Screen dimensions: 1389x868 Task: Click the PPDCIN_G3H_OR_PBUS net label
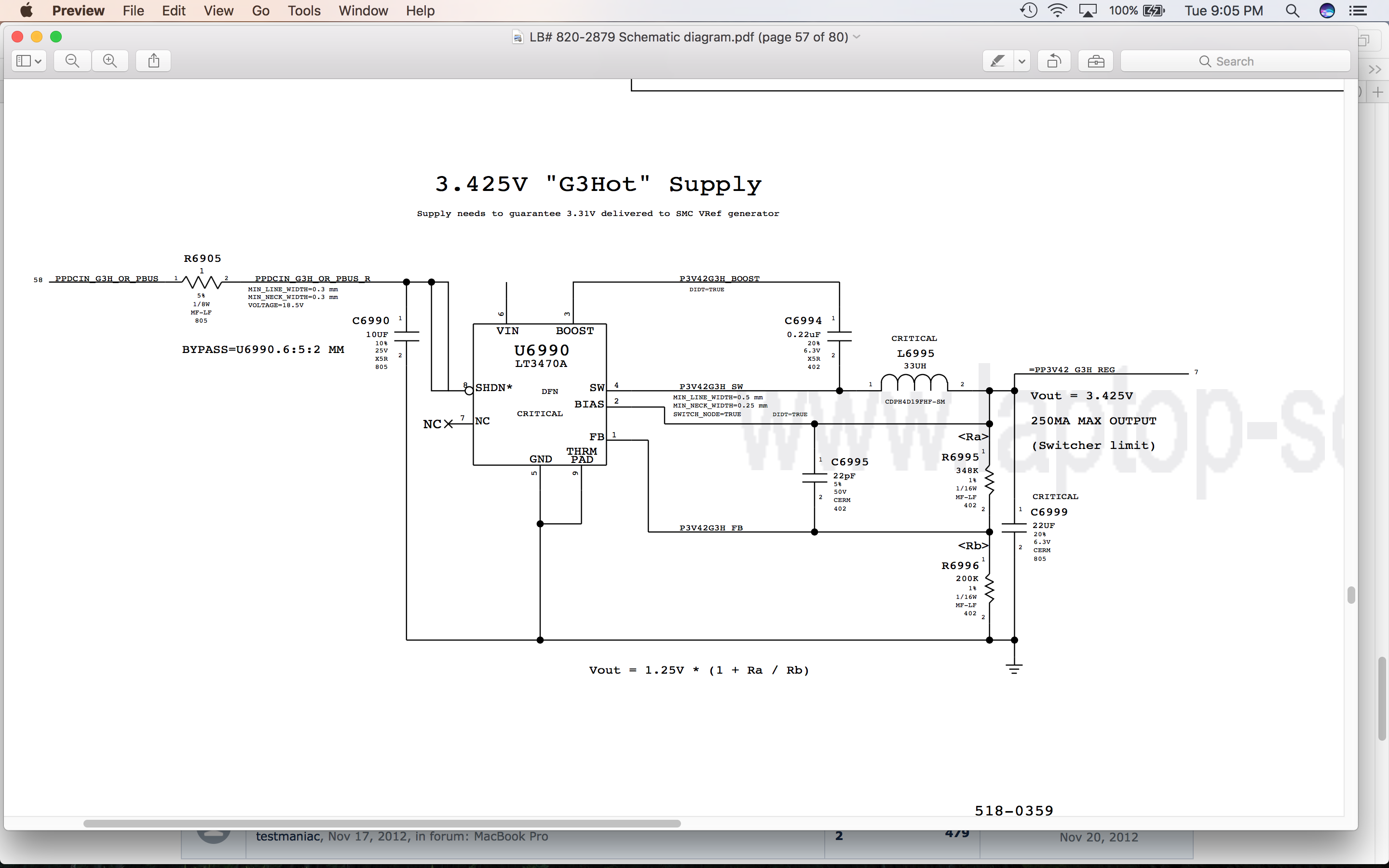[106, 278]
